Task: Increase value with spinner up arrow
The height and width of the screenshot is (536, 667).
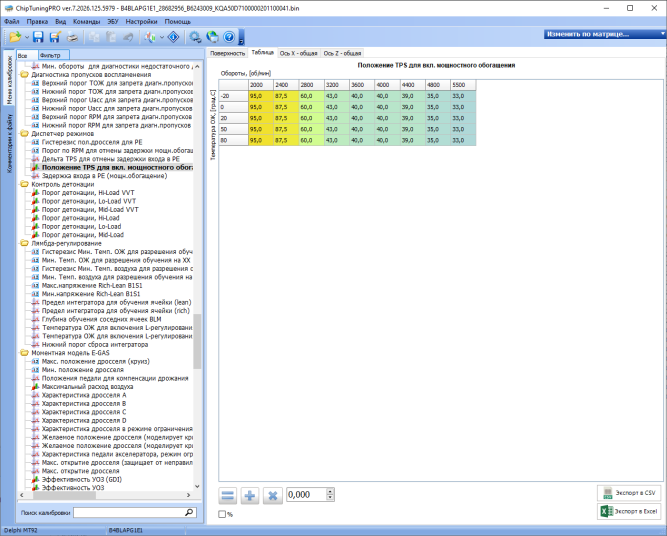Action: tap(330, 491)
